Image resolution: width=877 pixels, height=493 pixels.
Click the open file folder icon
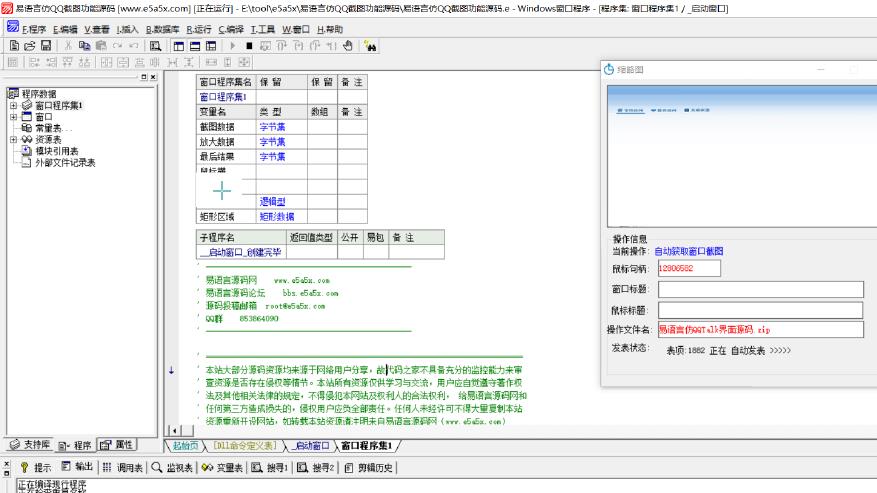tap(30, 45)
